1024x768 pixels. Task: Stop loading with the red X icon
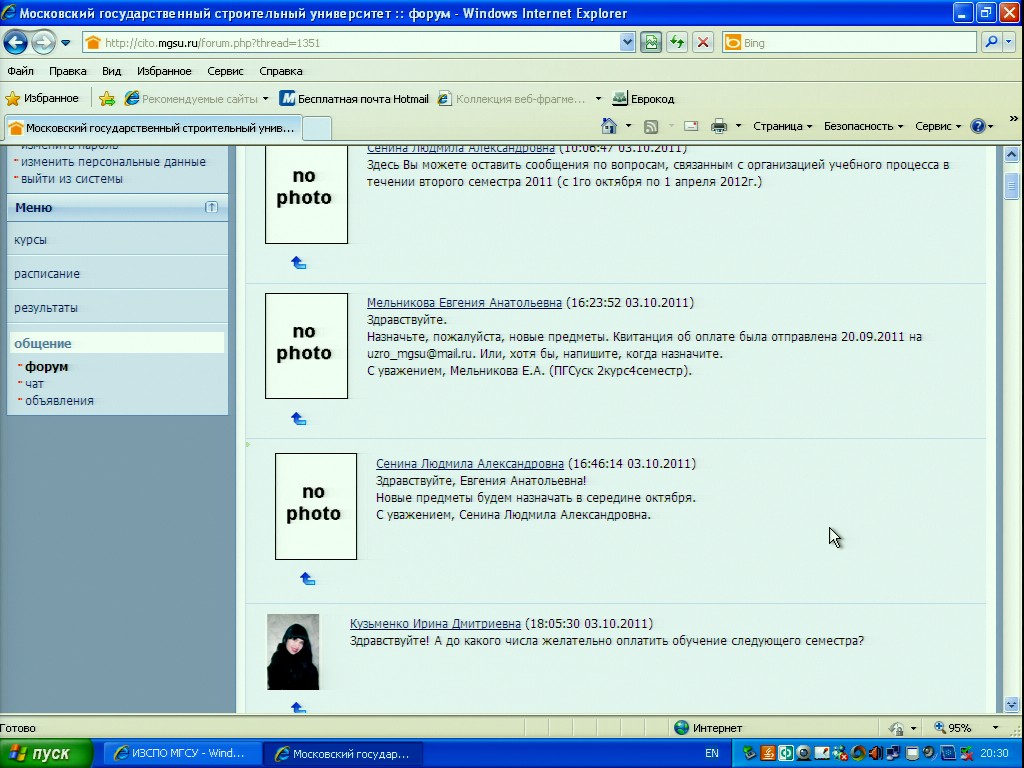(x=703, y=43)
